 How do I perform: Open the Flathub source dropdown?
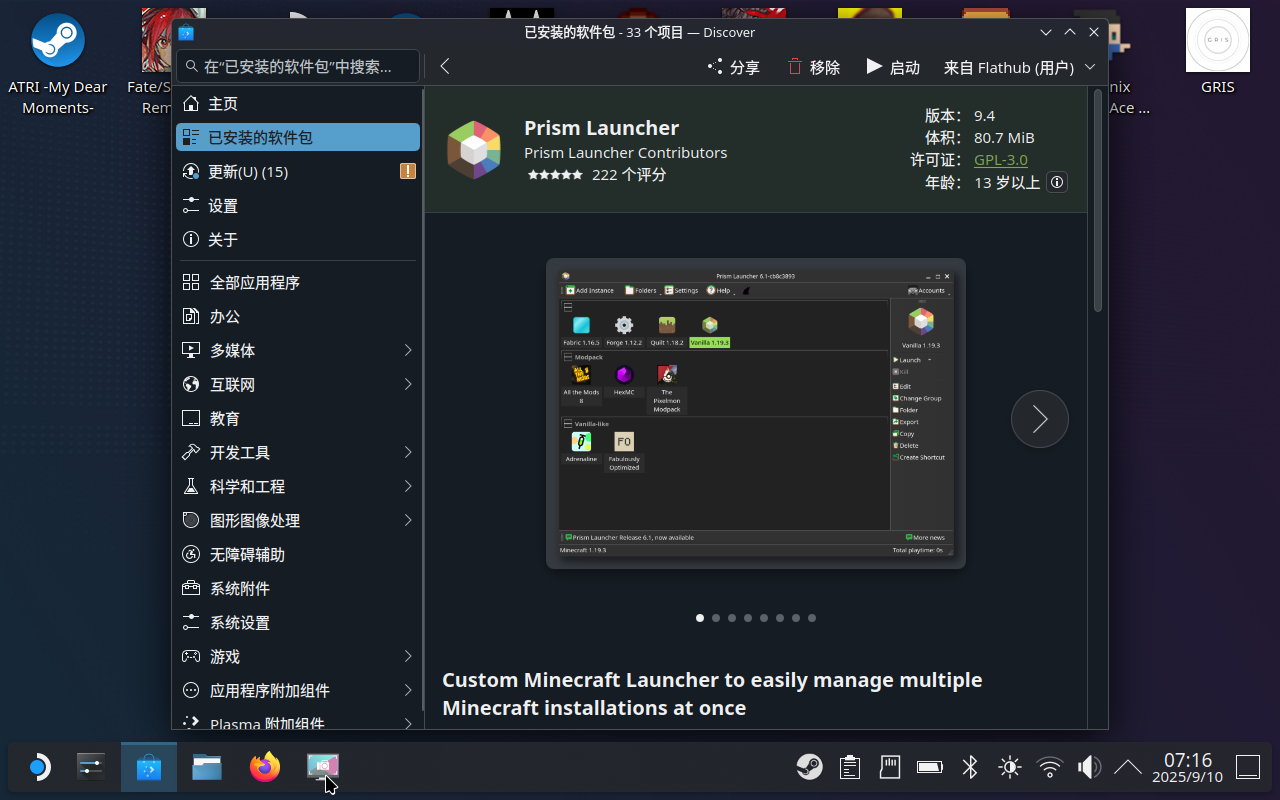coord(1019,67)
